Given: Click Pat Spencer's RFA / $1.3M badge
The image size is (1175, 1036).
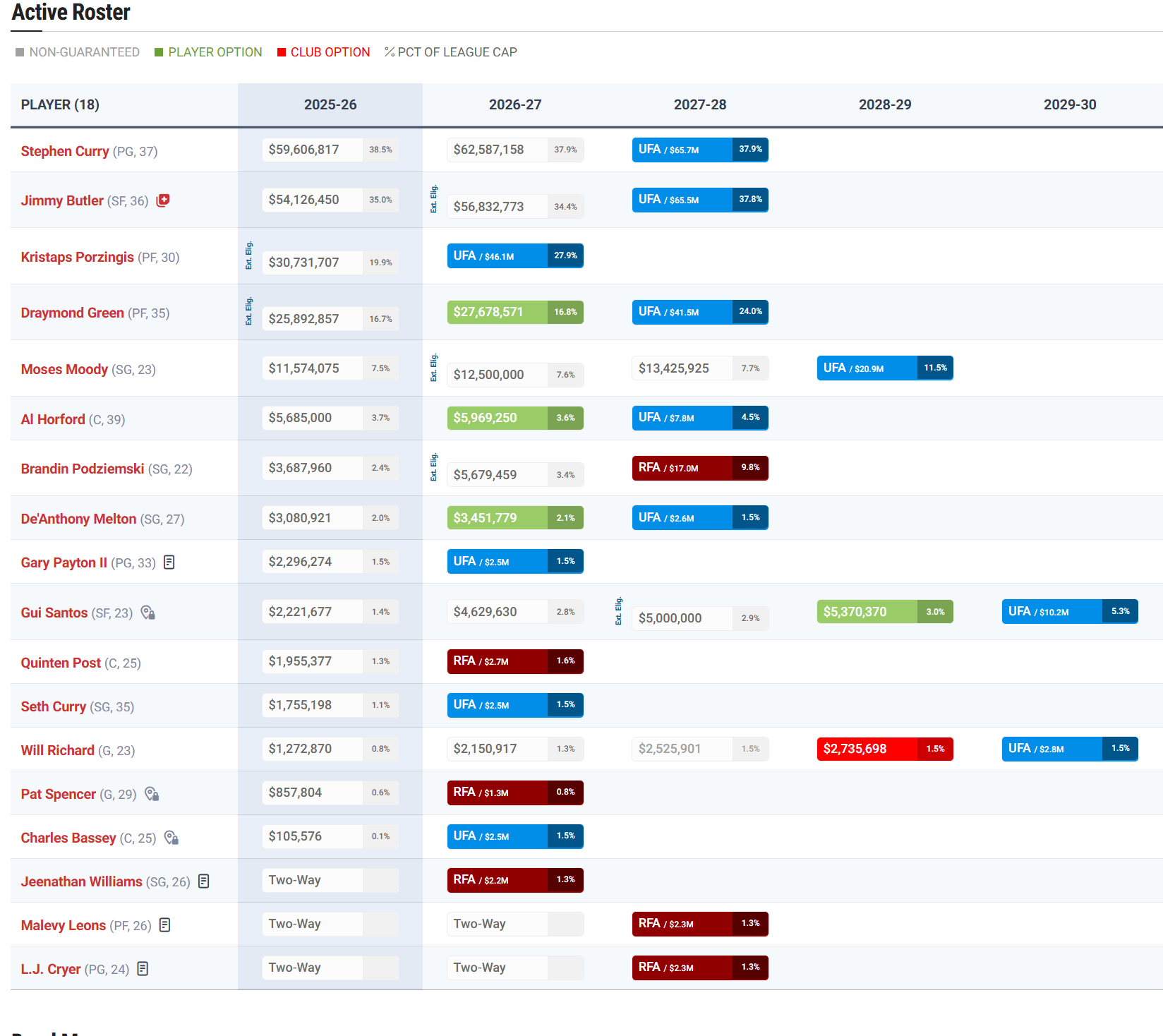Looking at the screenshot, I should 515,793.
